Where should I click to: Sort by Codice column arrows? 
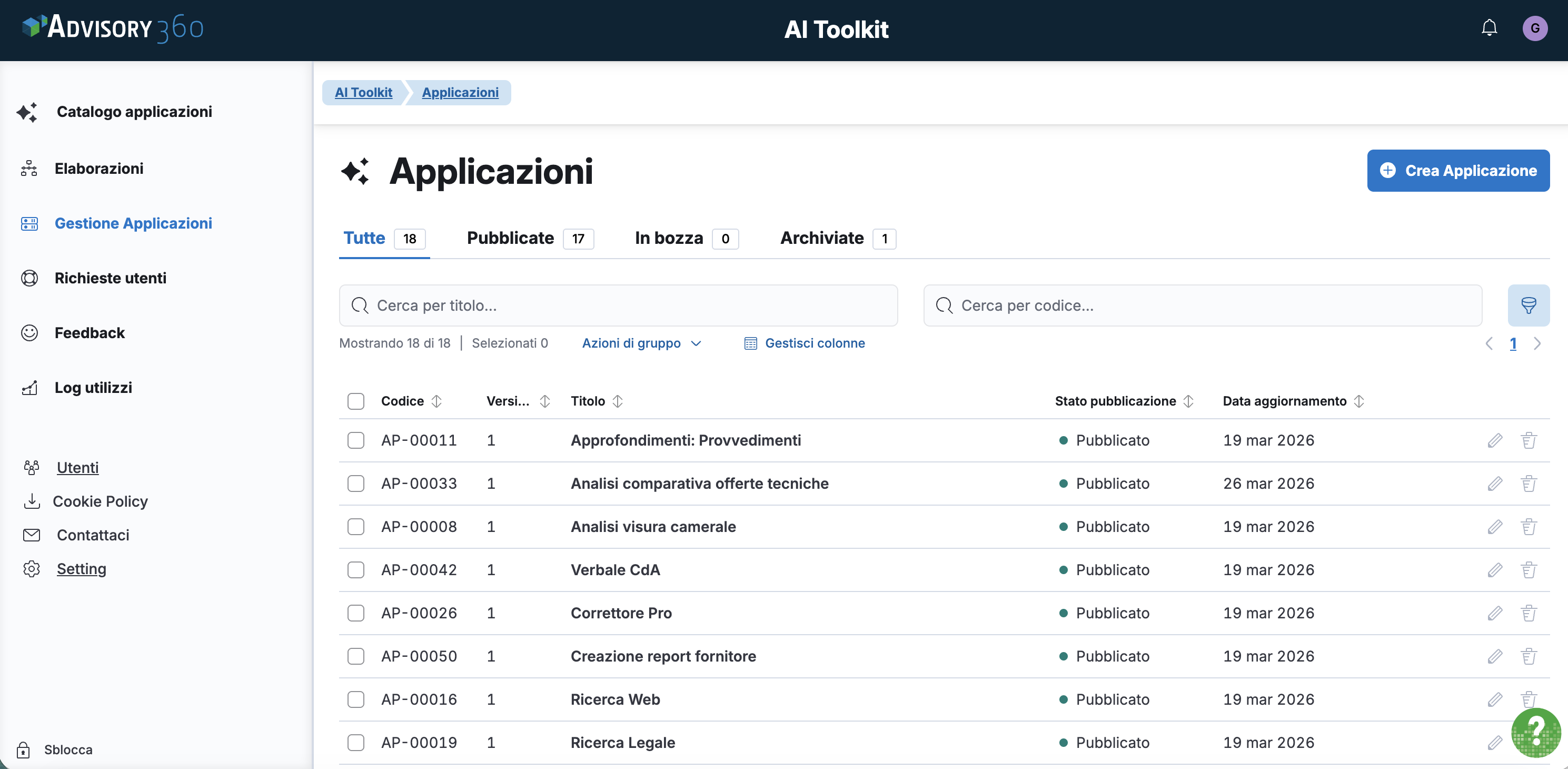[436, 401]
